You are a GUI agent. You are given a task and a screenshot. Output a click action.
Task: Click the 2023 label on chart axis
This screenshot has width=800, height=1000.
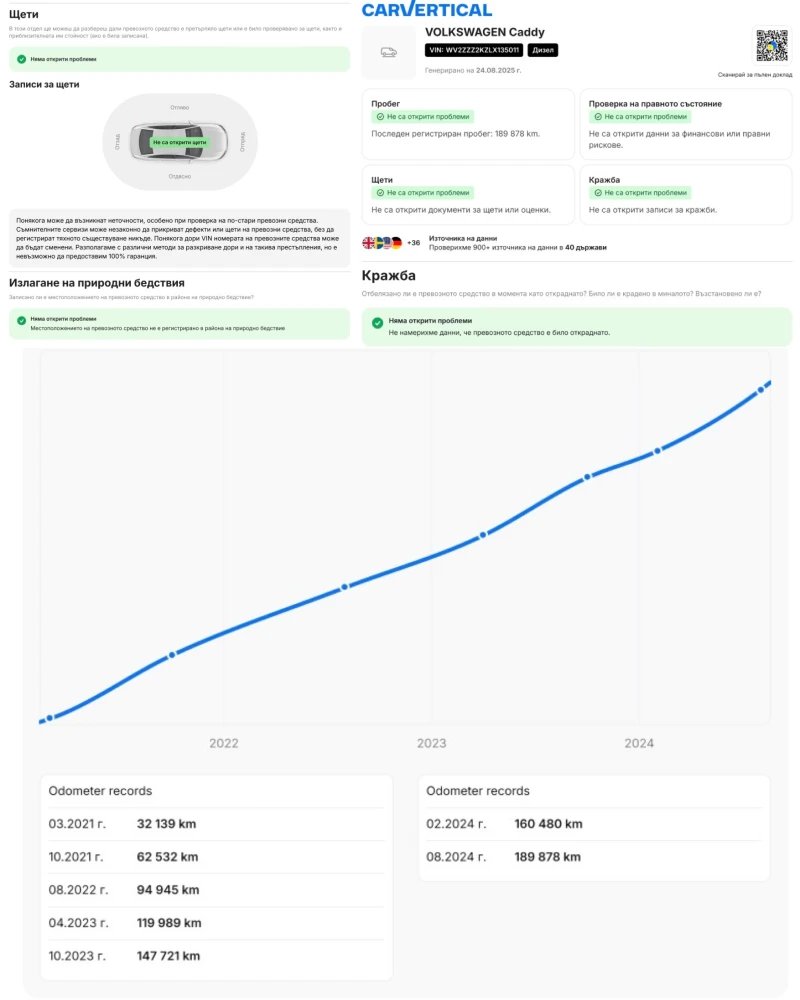click(431, 743)
